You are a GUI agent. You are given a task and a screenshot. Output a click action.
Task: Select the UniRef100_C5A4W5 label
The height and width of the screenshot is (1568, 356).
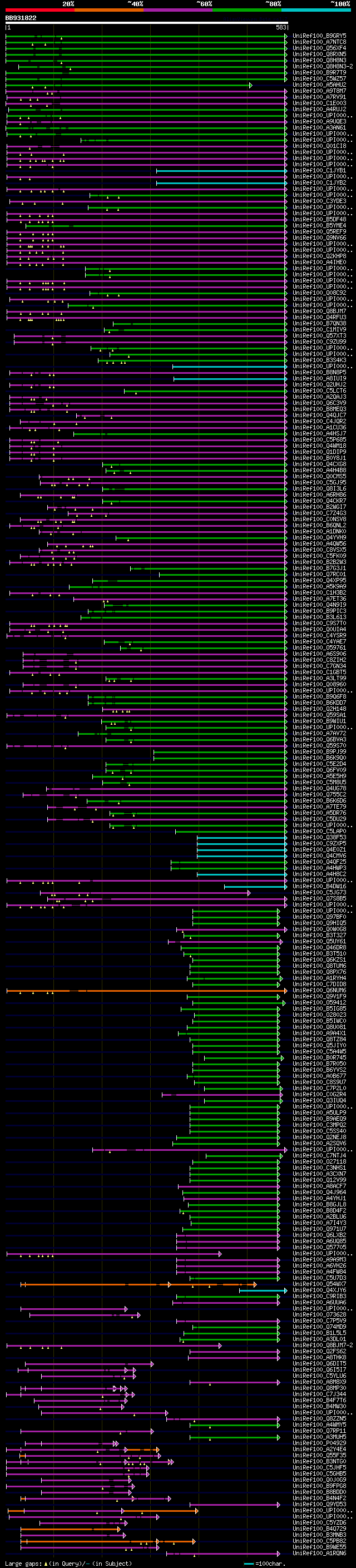pos(319,1052)
